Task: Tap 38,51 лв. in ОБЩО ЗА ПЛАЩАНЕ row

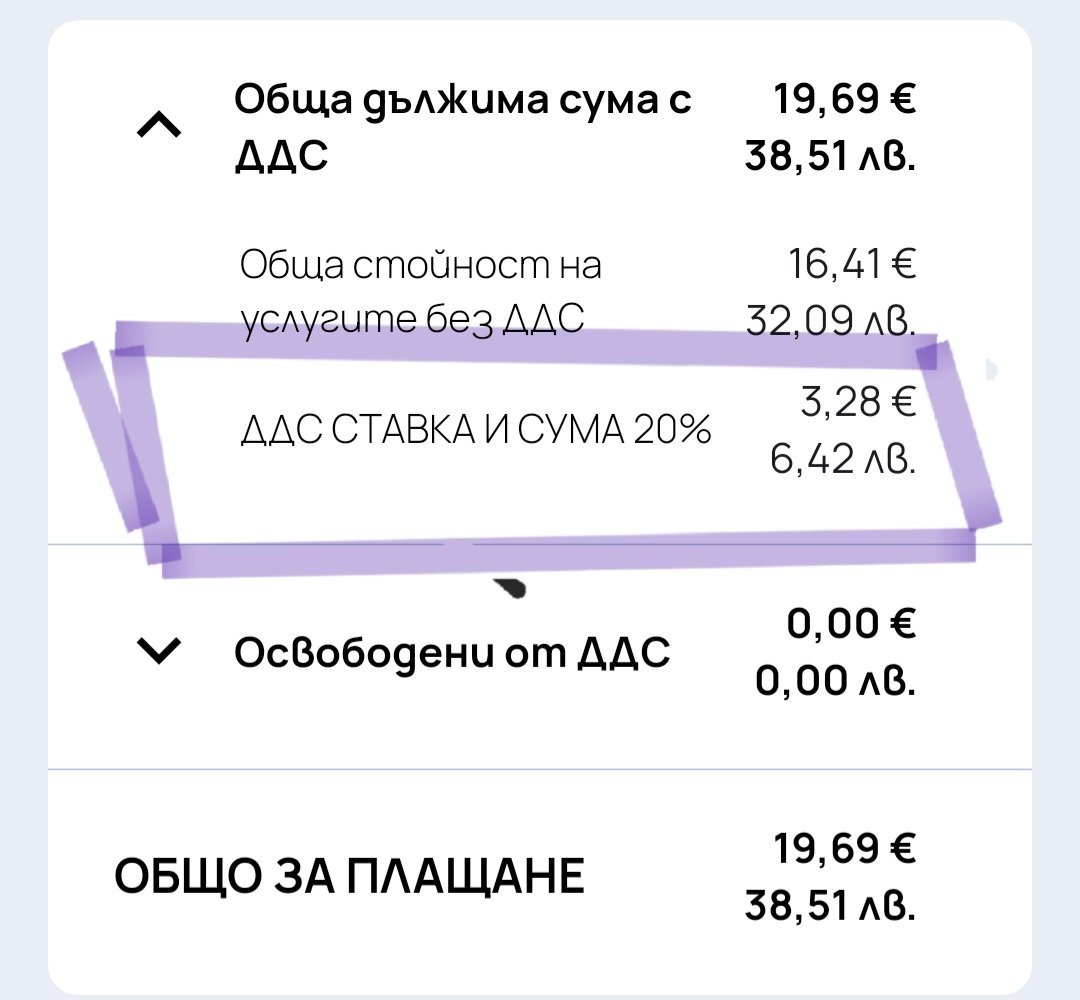Action: click(832, 906)
